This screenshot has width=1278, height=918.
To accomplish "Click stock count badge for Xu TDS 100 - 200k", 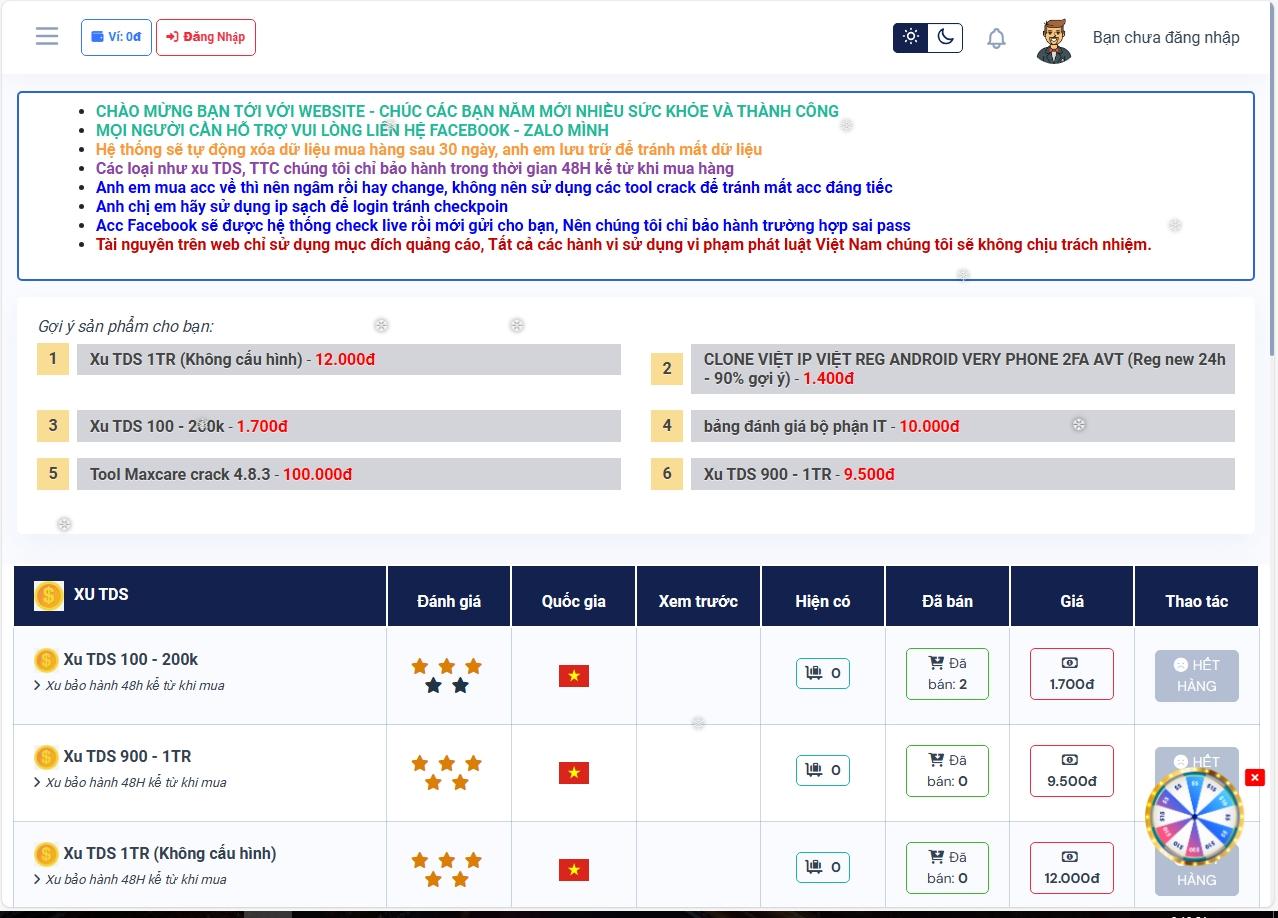I will click(823, 673).
